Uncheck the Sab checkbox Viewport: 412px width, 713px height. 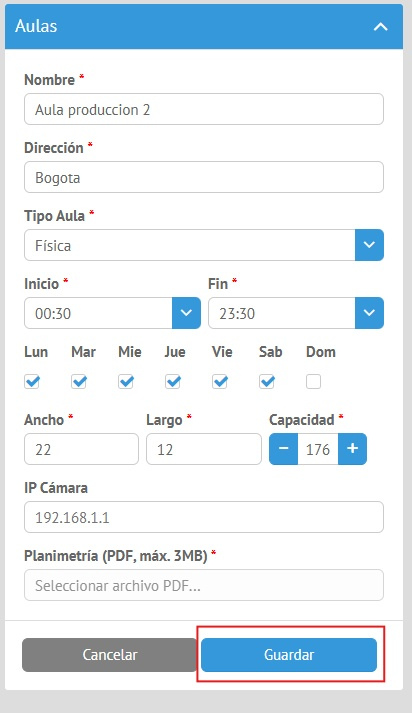[266, 382]
